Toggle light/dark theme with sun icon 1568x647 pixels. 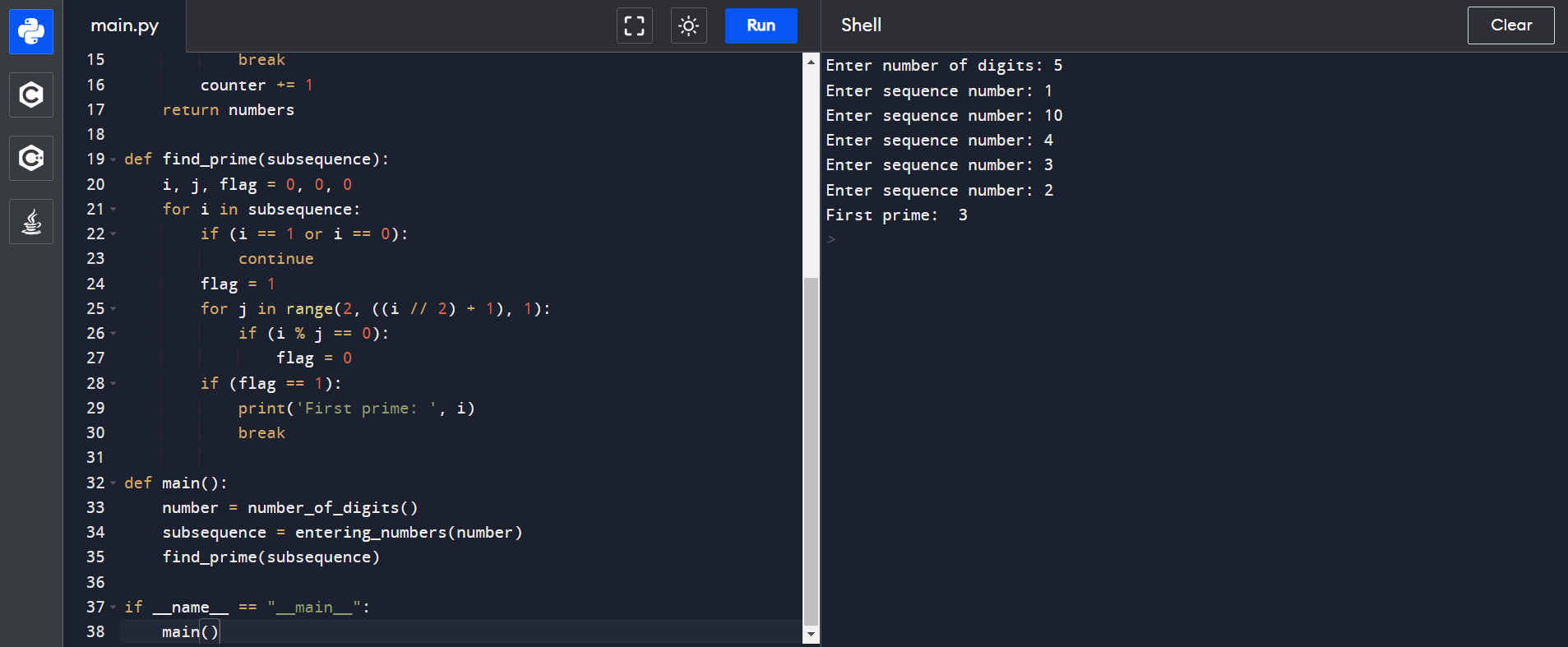(688, 25)
